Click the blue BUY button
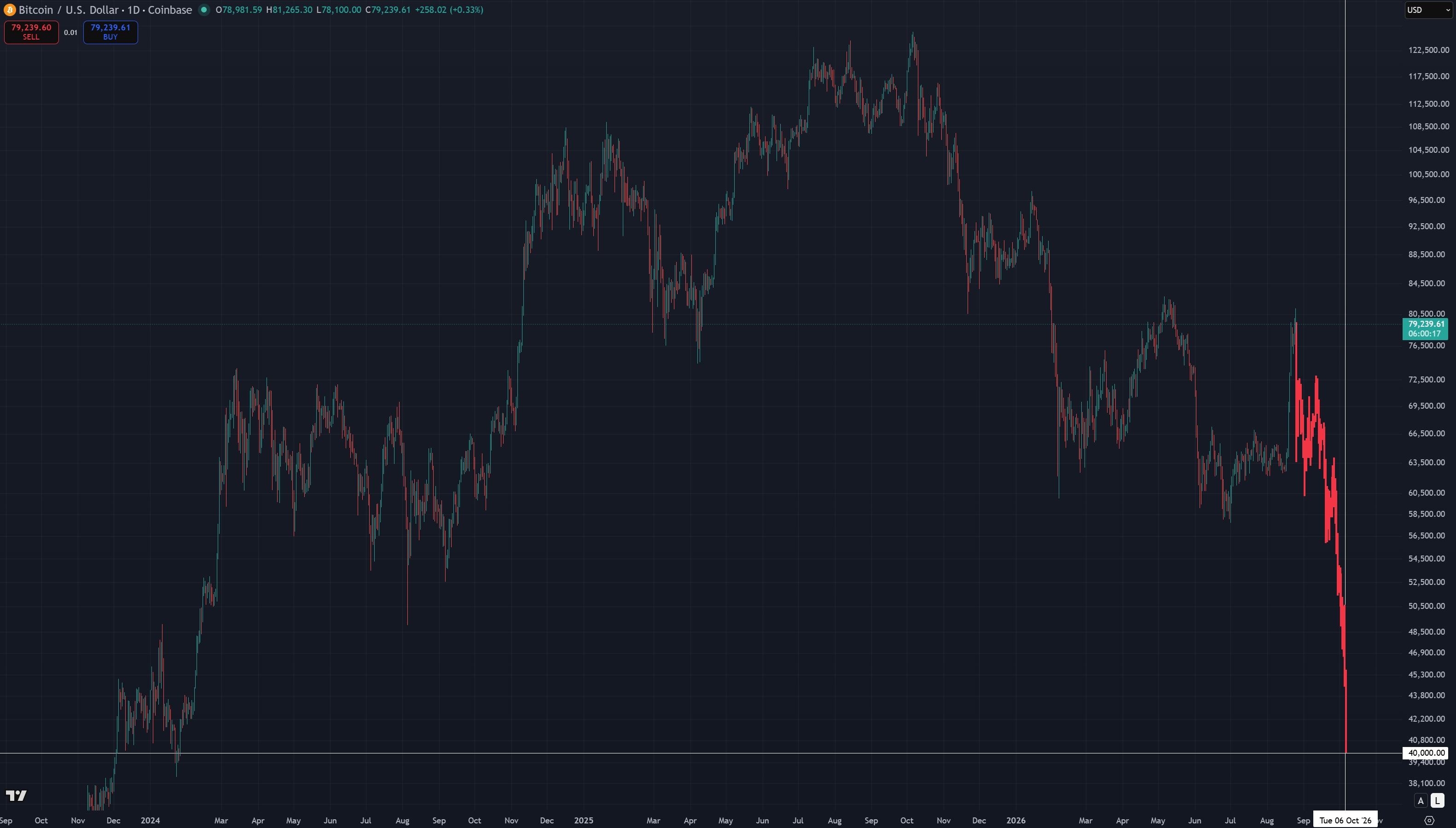Viewport: 1456px width, 828px height. click(110, 32)
